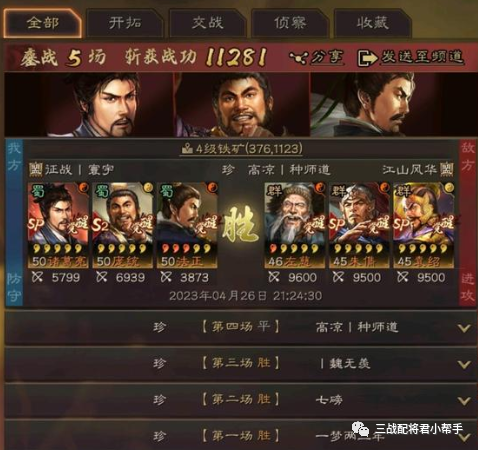Click the send-to-channel arrow icon
The width and height of the screenshot is (478, 450).
coord(368,58)
